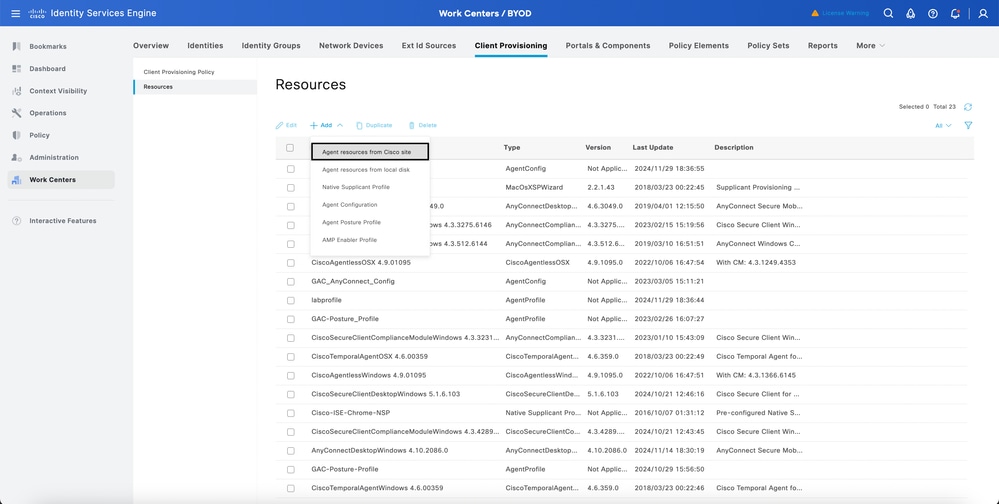Sort by the Type column header
The height and width of the screenshot is (504, 999).
click(512, 148)
